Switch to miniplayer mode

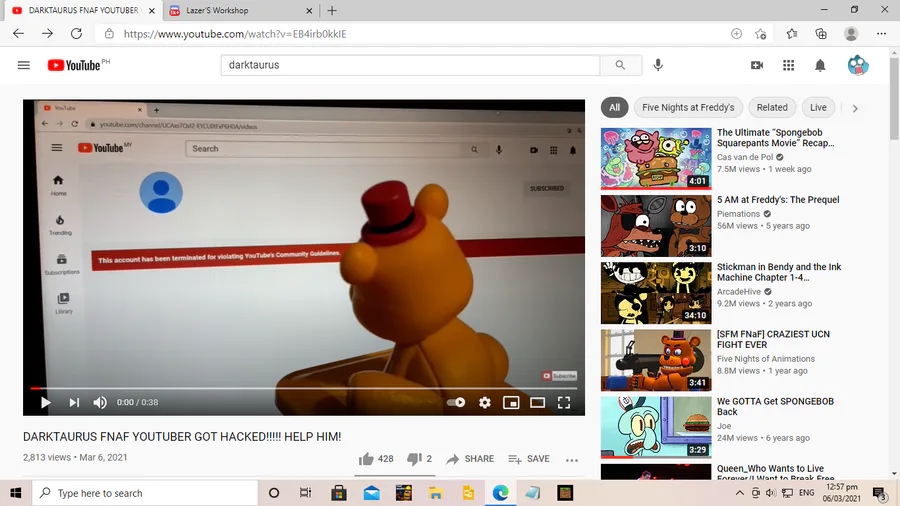tap(511, 403)
